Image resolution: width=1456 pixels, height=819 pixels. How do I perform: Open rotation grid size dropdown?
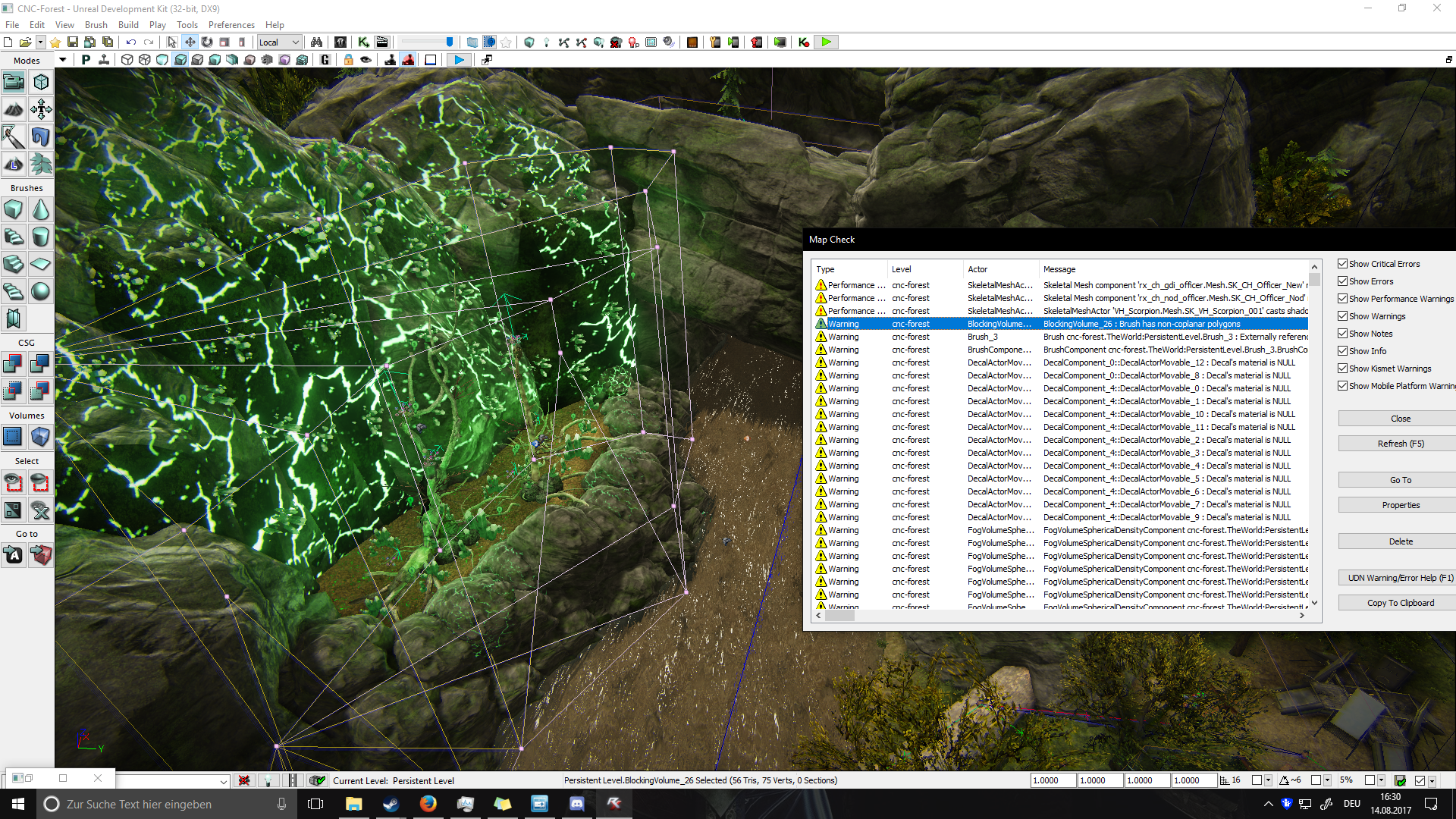point(1327,780)
